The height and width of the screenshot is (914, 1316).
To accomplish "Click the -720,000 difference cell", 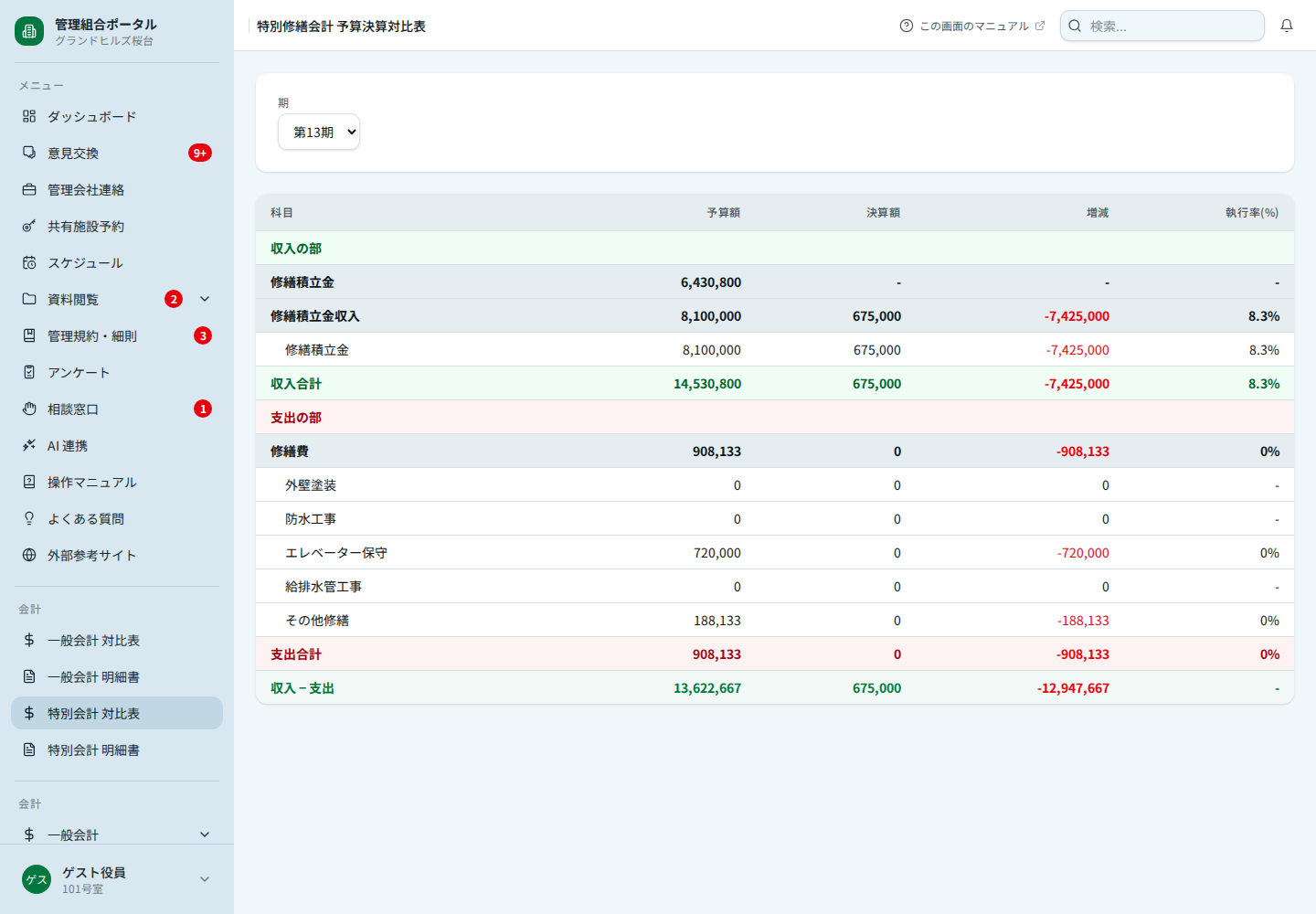I will coord(1083,552).
